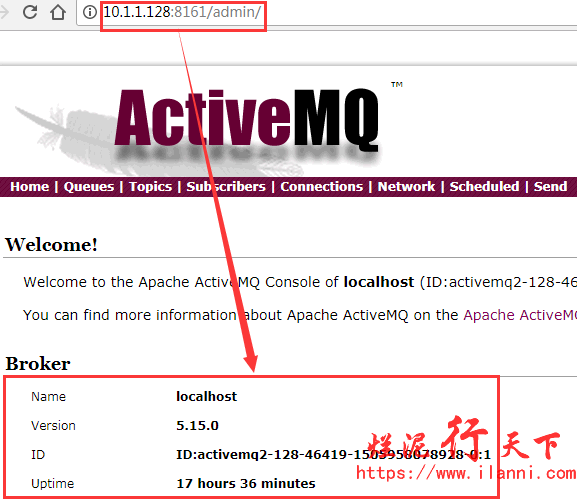Click the ActiveMQ logo

247,119
